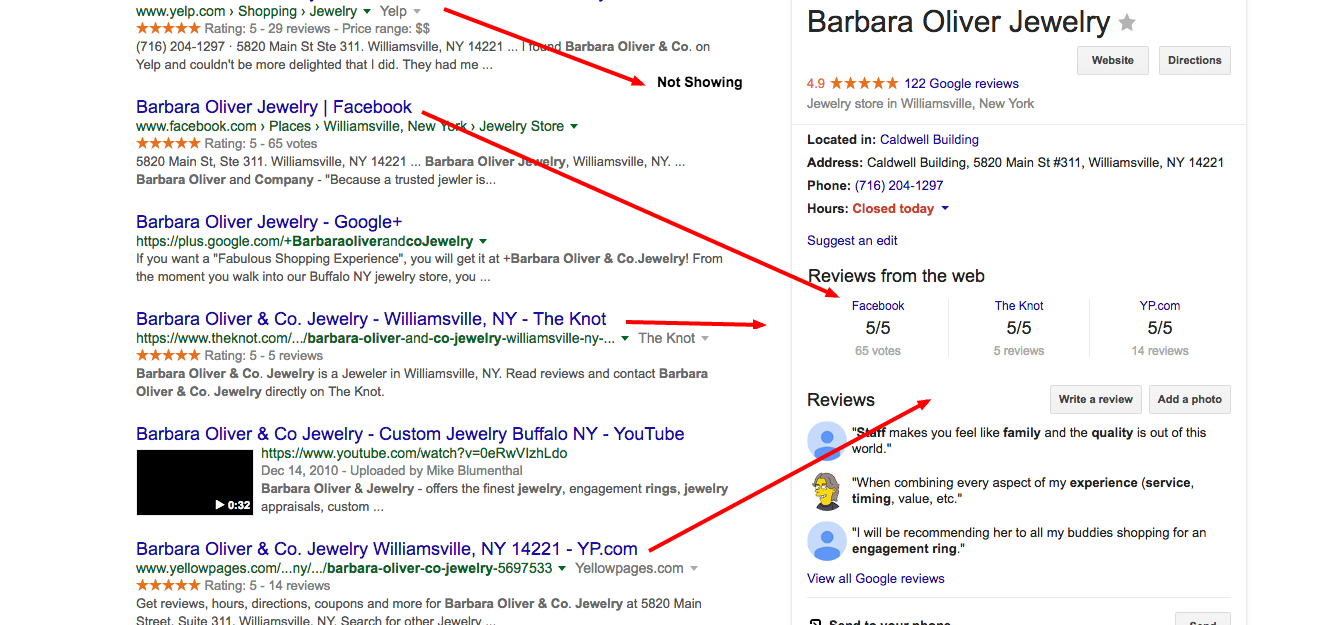Expand gray Yellowpages.com source dropdown
Screen dimensions: 1326x625
pos(693,569)
